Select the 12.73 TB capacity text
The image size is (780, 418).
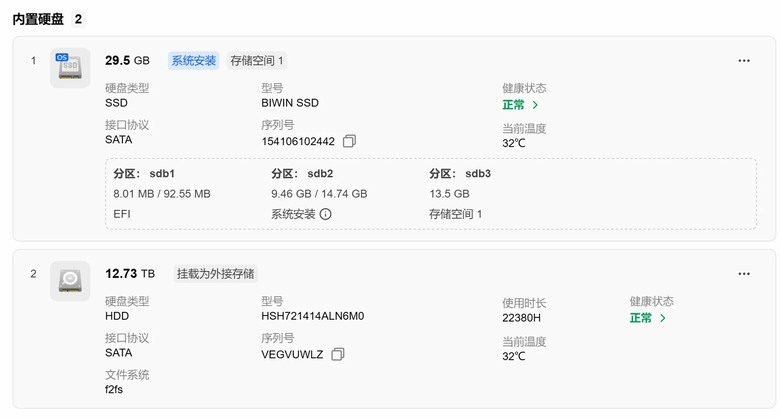(x=130, y=274)
